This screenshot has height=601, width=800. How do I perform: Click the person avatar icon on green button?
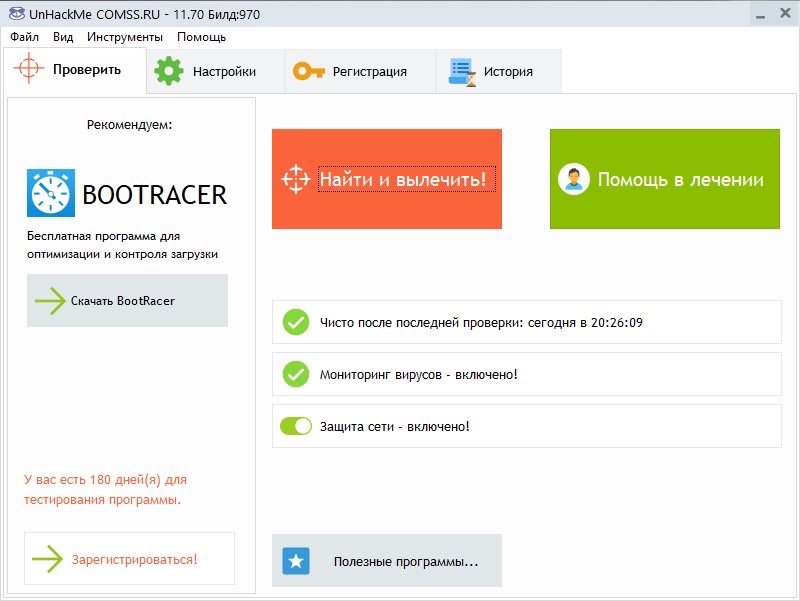point(574,179)
